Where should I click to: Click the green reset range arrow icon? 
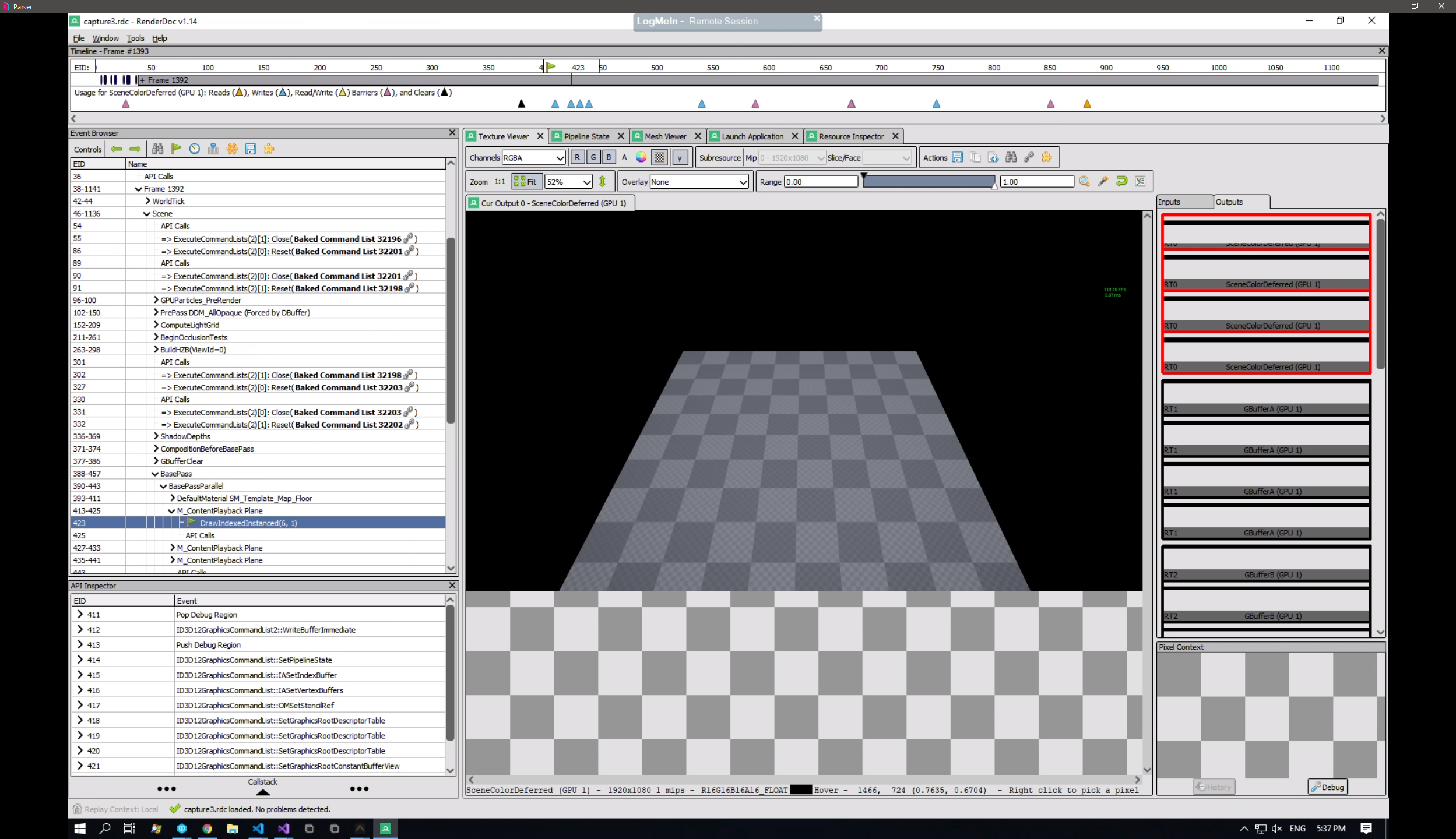(x=1122, y=181)
